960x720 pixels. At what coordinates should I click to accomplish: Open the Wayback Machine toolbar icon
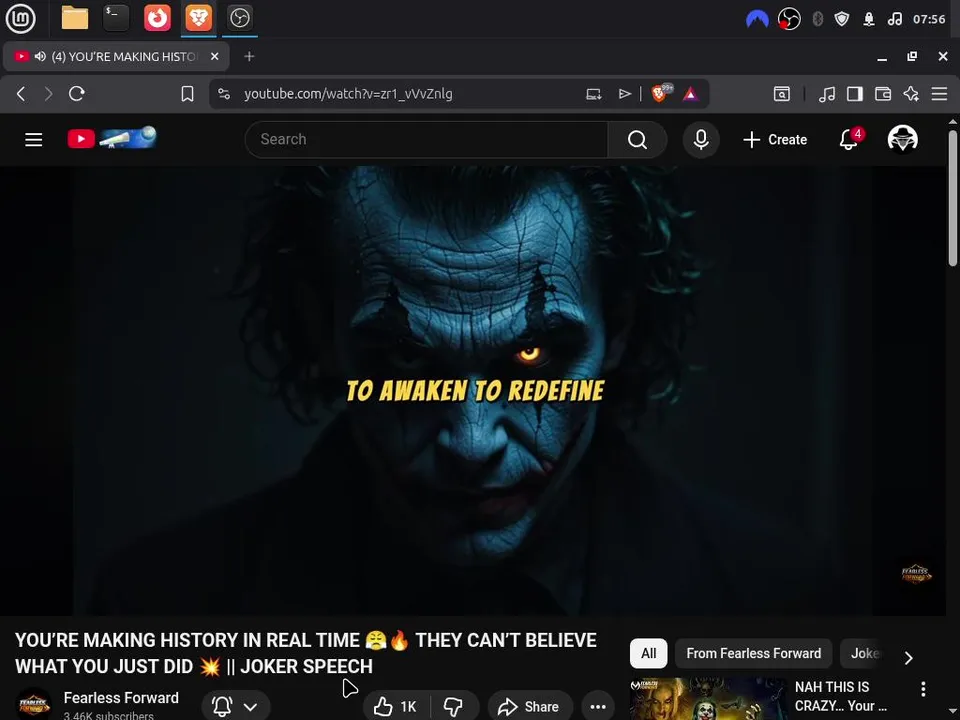tap(782, 94)
